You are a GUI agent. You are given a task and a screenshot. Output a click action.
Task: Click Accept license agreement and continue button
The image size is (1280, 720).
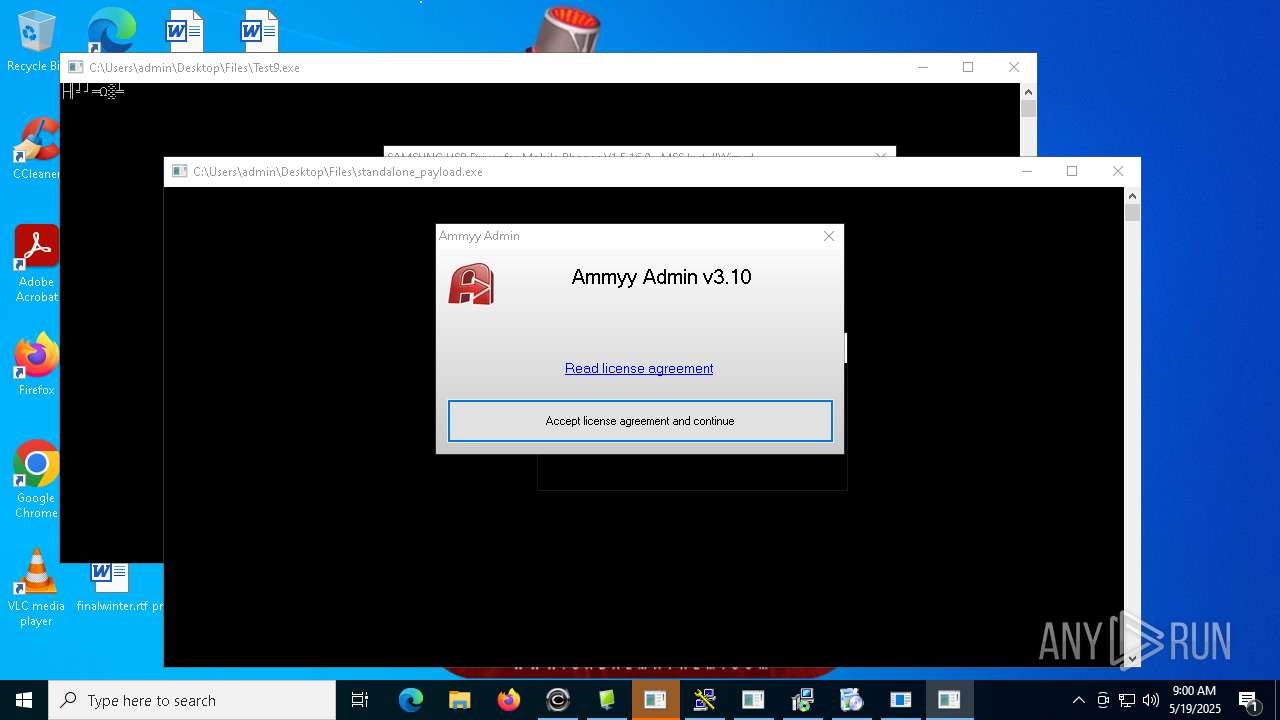pos(640,421)
